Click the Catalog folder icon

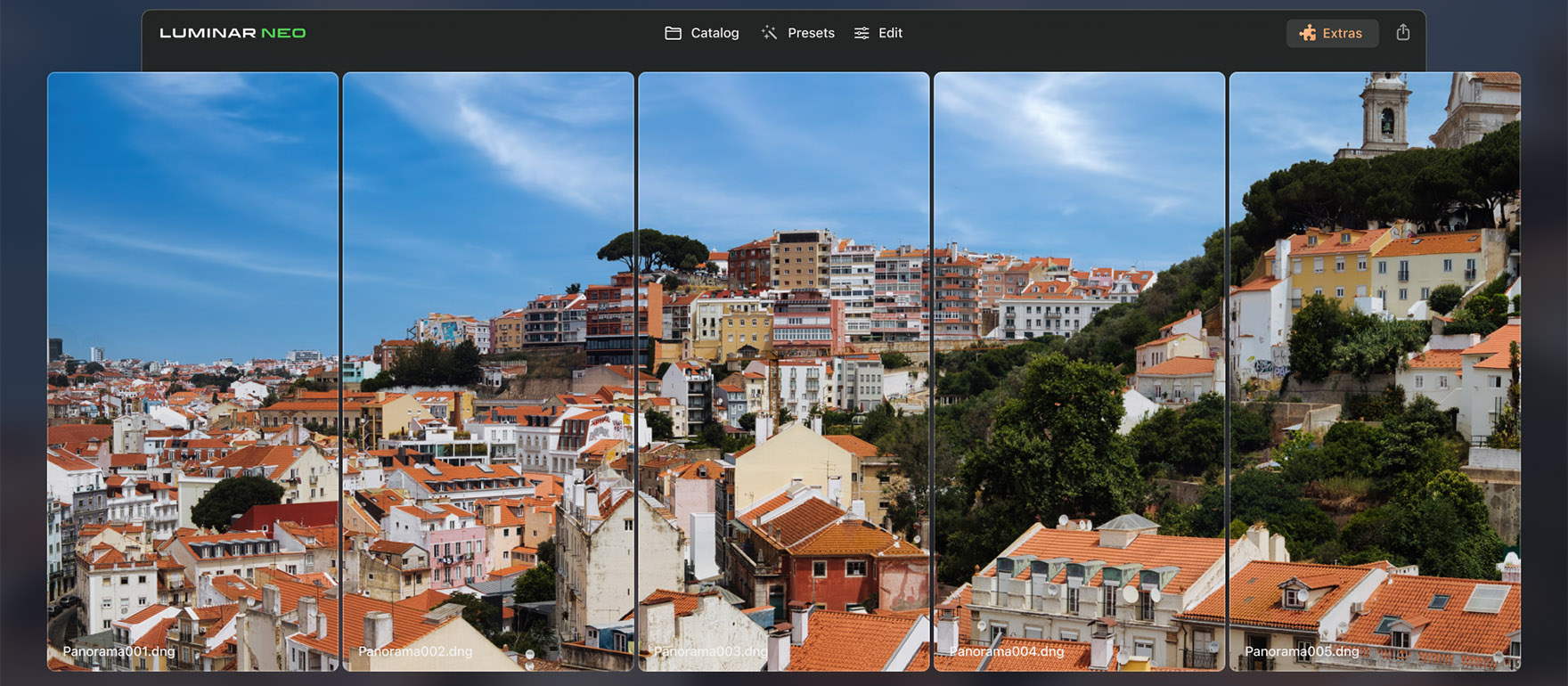click(673, 33)
